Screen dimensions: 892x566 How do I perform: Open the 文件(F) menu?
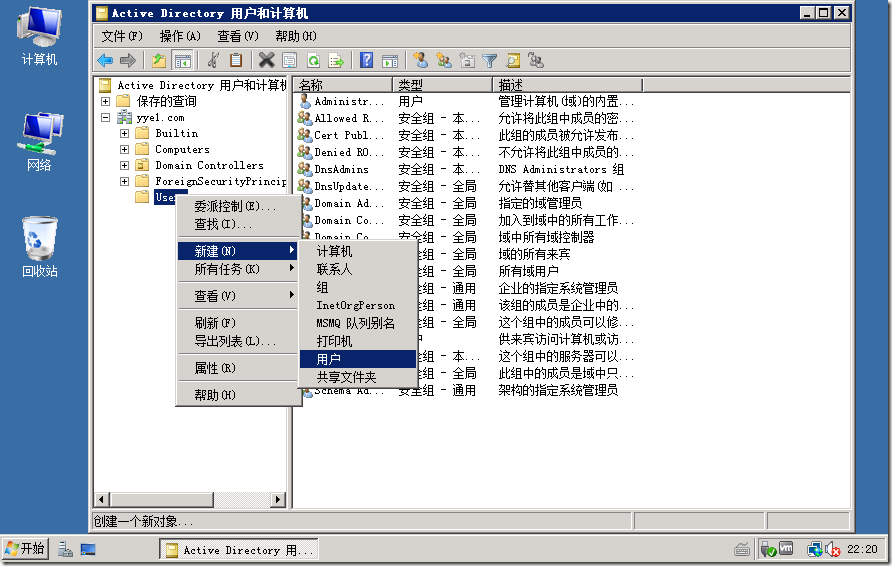tap(122, 36)
